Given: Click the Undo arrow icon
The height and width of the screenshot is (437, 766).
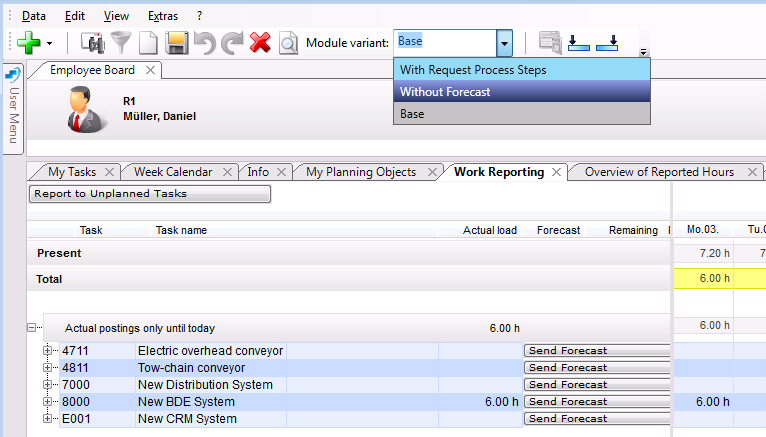Looking at the screenshot, I should click(205, 43).
